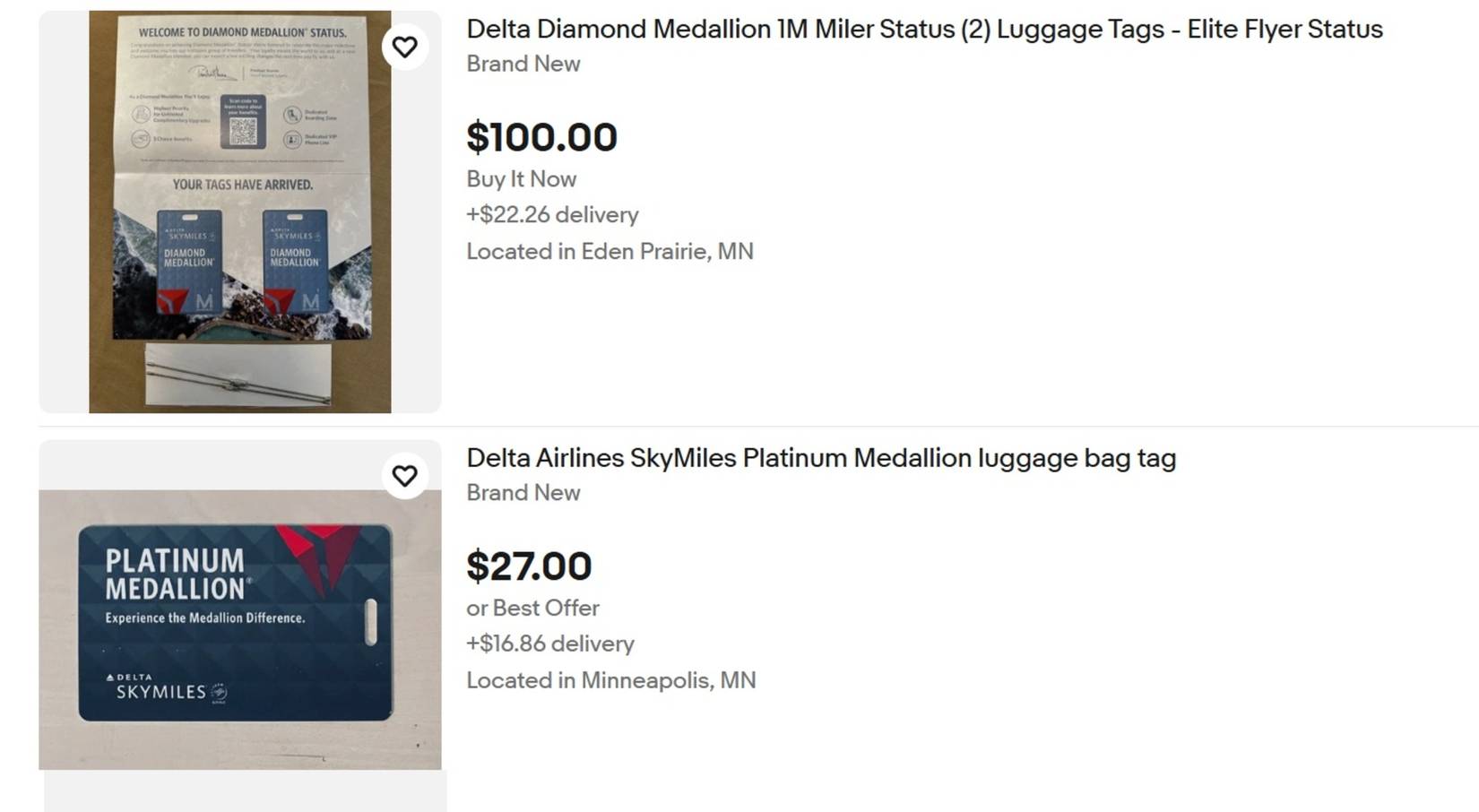Click the heart icon on the Diamond Medallion listing
Screen dimensions: 1479x812
tap(405, 46)
